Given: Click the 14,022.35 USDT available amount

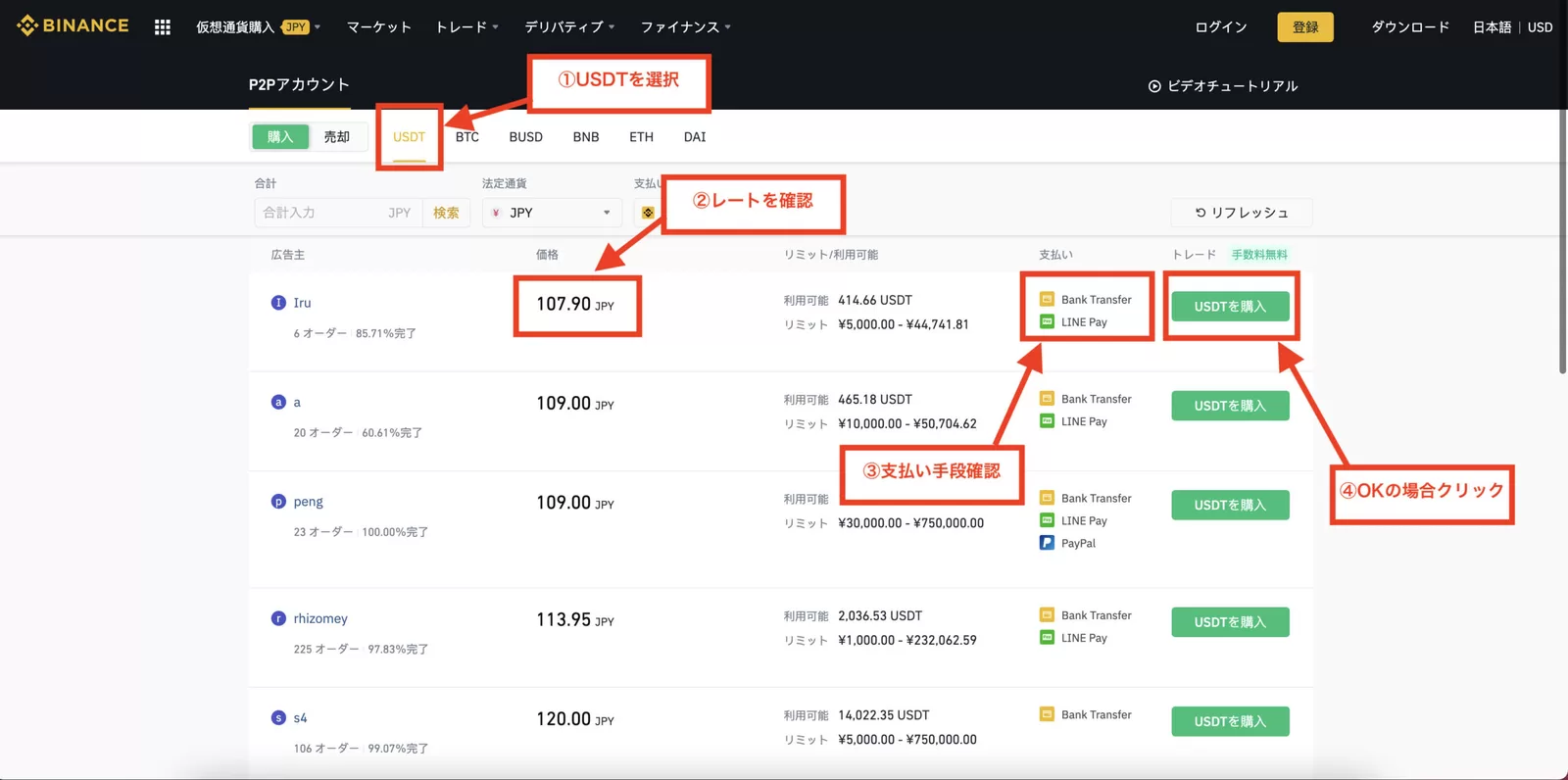Looking at the screenshot, I should pos(884,715).
